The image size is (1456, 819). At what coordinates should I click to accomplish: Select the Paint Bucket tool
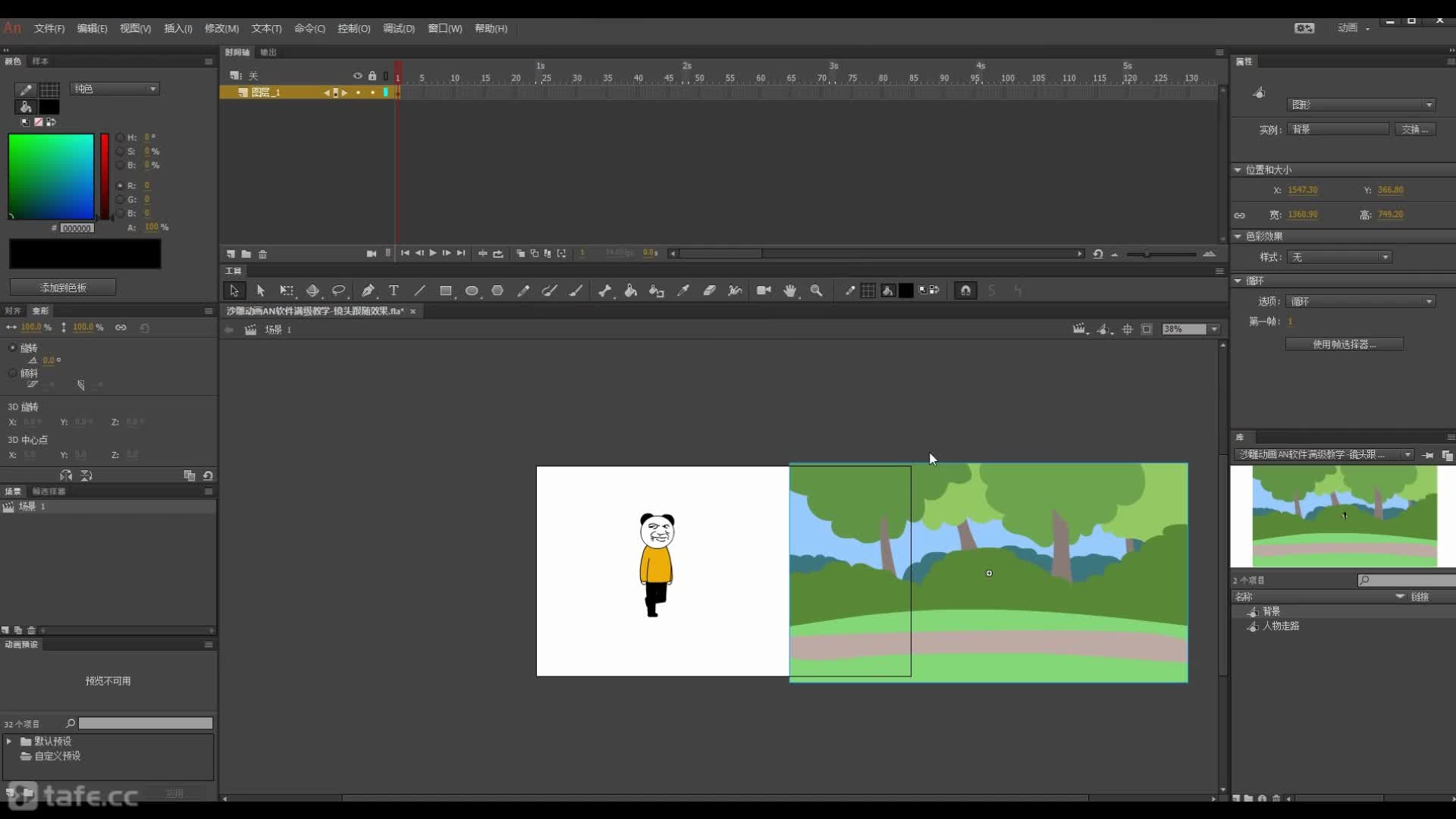point(630,291)
